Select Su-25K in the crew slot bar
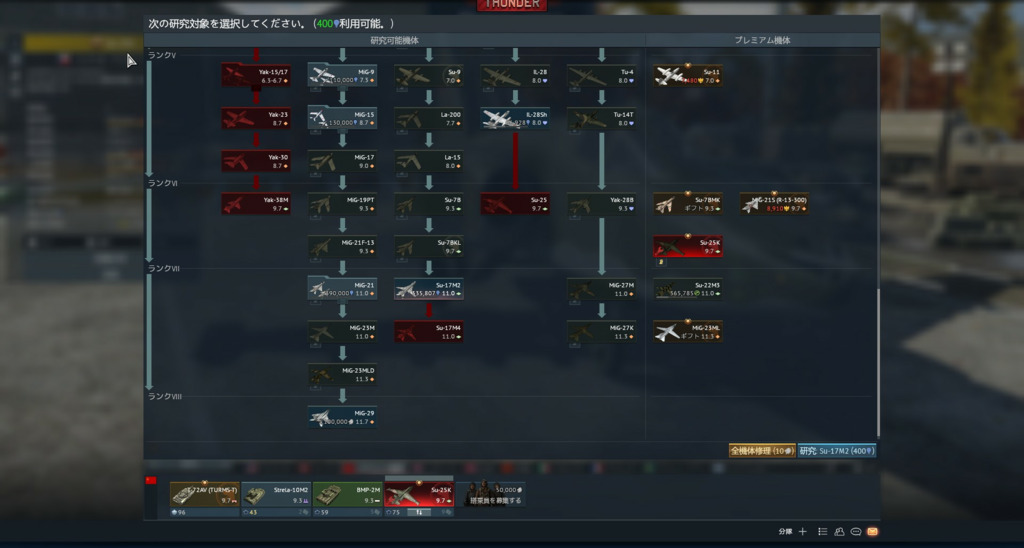Screen dimensions: 1024x548 coord(419,494)
